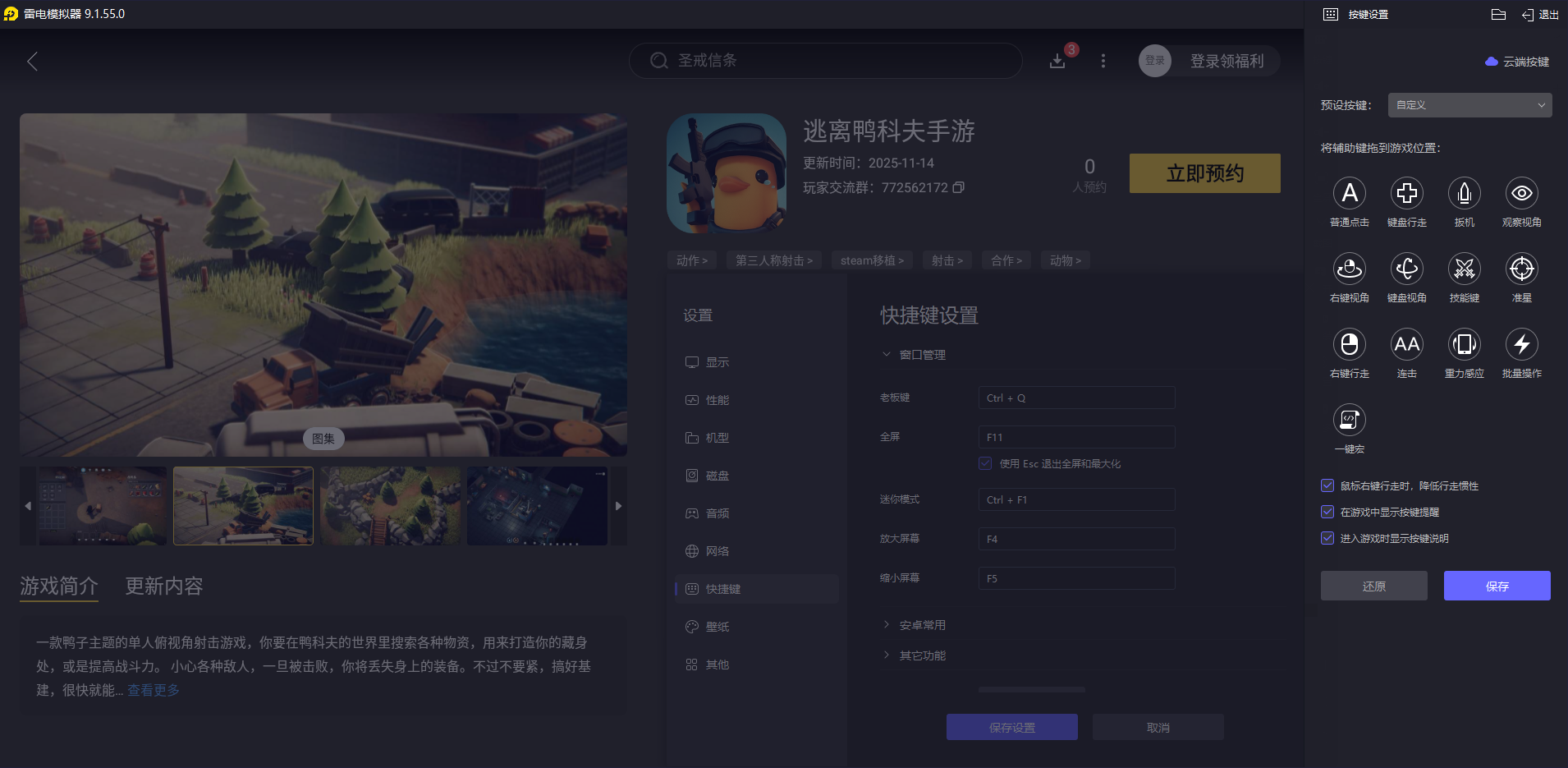Open the 性能 settings tab
Viewport: 1568px width, 768px height.
point(757,400)
